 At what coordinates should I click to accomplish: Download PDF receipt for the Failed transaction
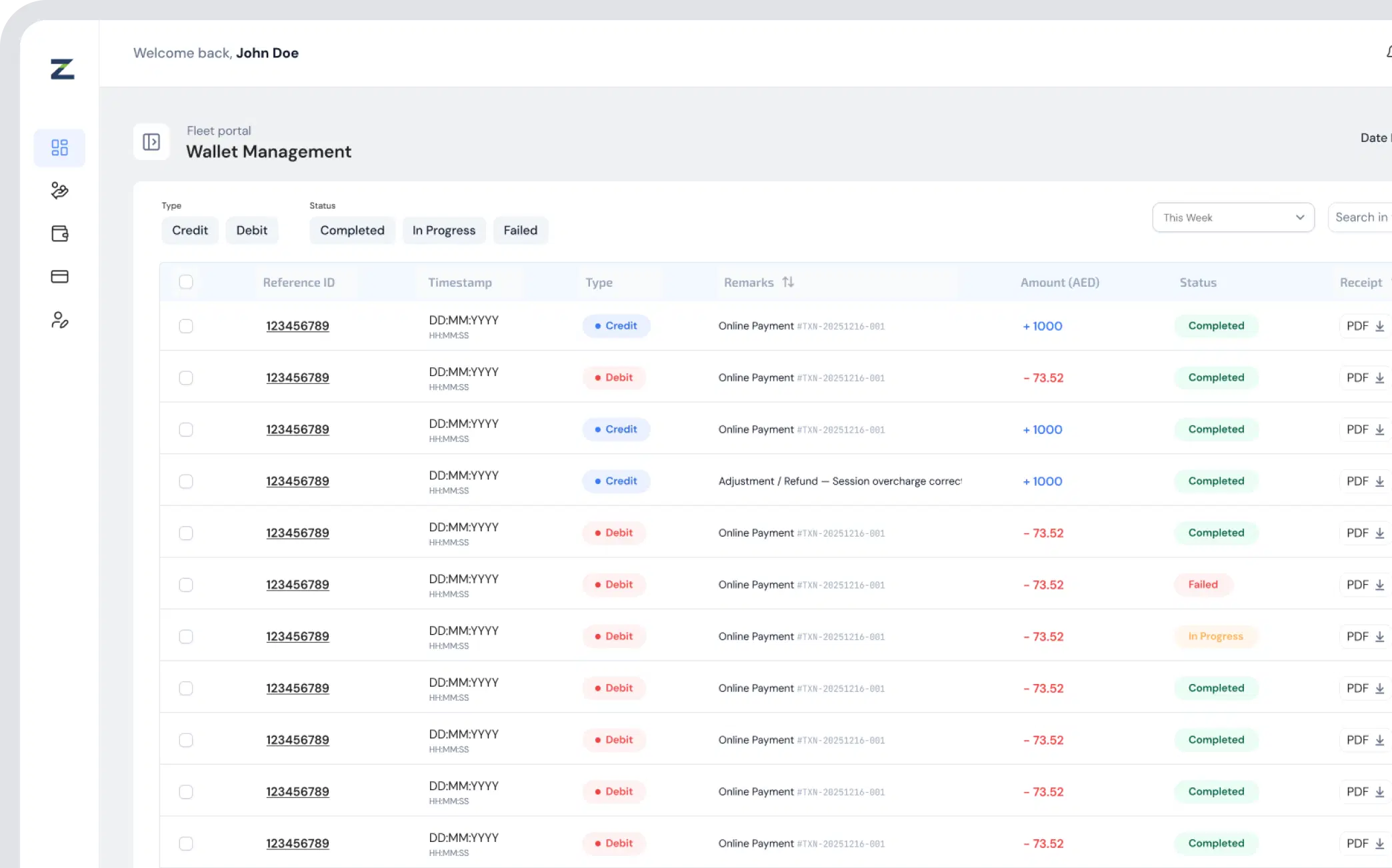pos(1365,585)
